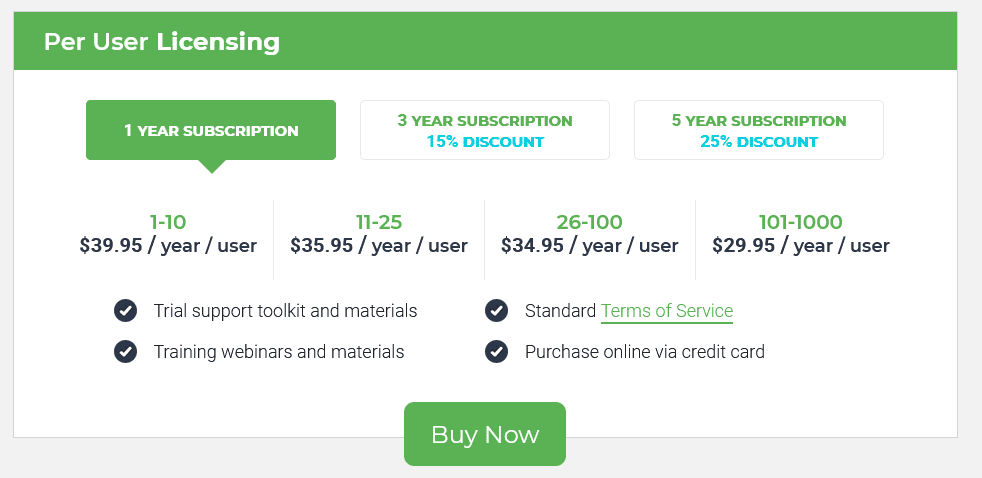
Task: Select the 1 Year Subscription tab
Action: click(x=211, y=130)
